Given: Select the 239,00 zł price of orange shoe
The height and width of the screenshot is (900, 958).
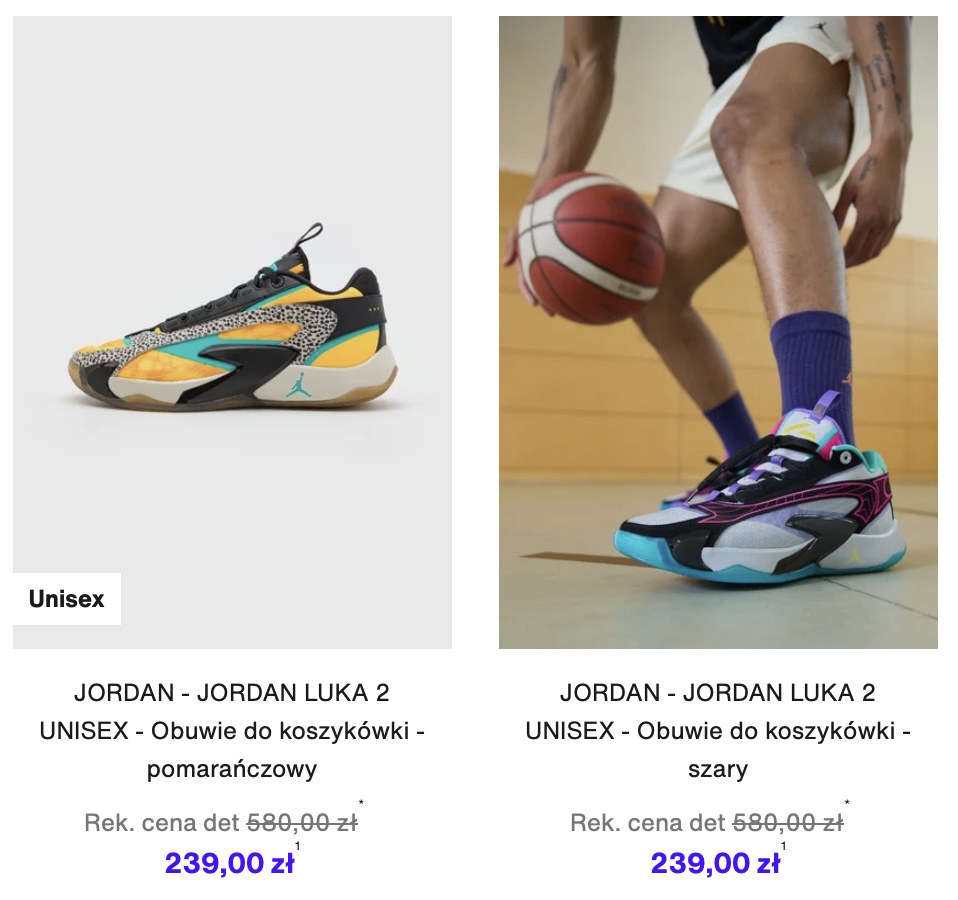Looking at the screenshot, I should pyautogui.click(x=230, y=863).
